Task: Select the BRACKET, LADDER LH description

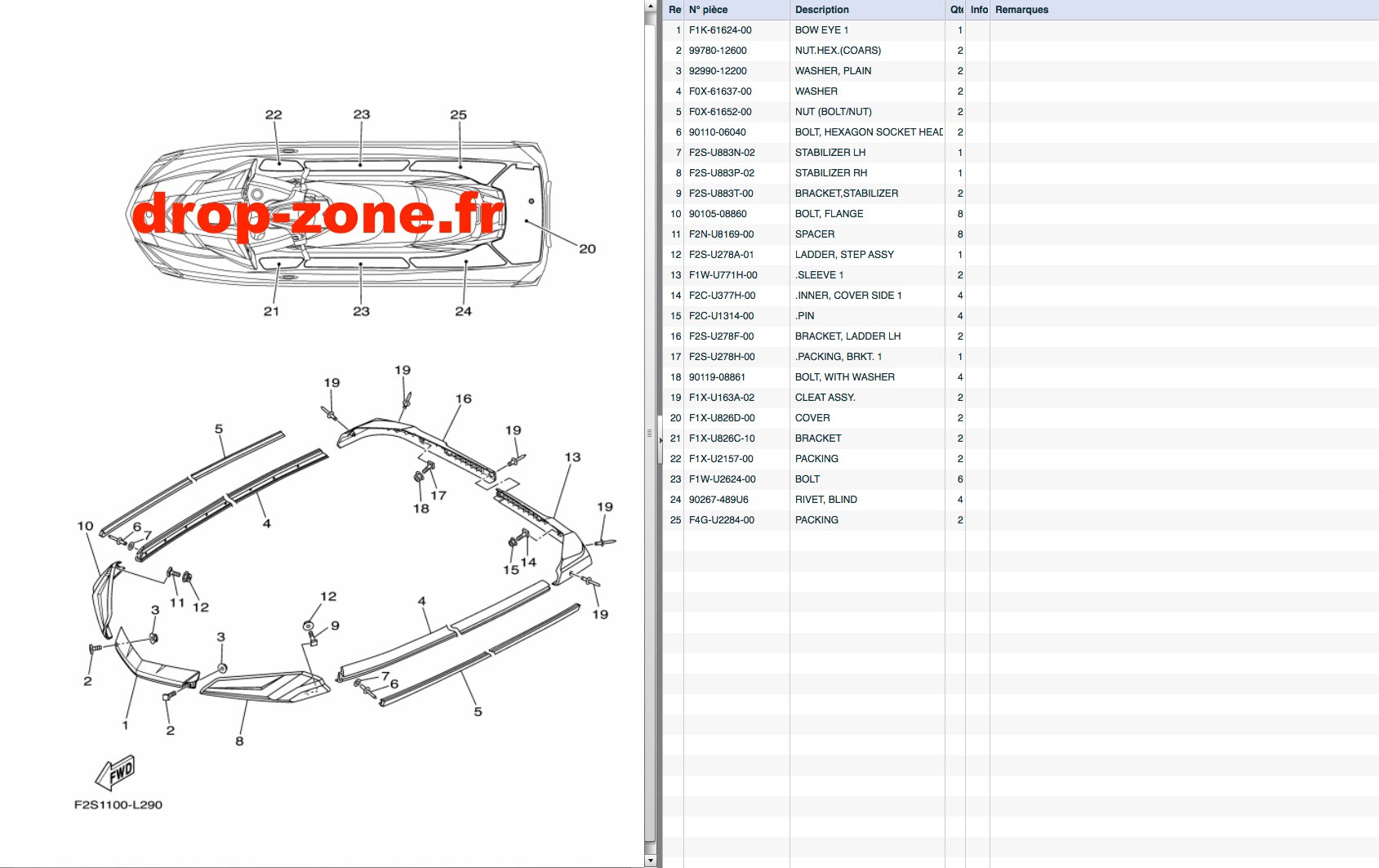Action: tap(847, 336)
